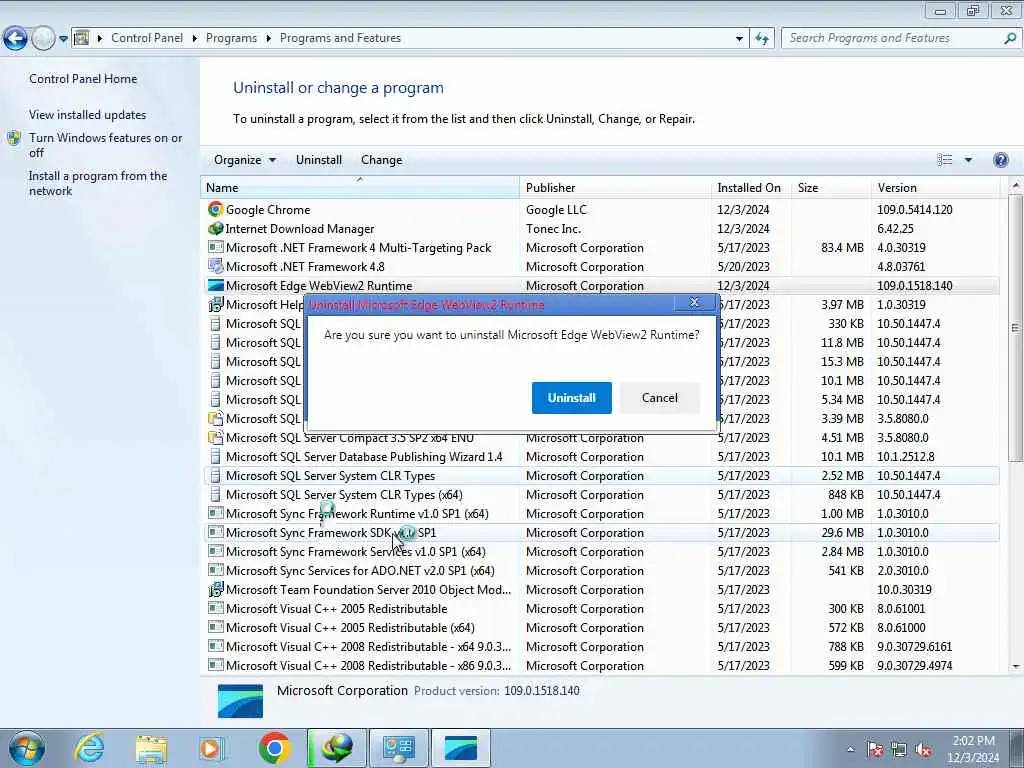Click the Back navigation arrow
The height and width of the screenshot is (768, 1024).
15,39
